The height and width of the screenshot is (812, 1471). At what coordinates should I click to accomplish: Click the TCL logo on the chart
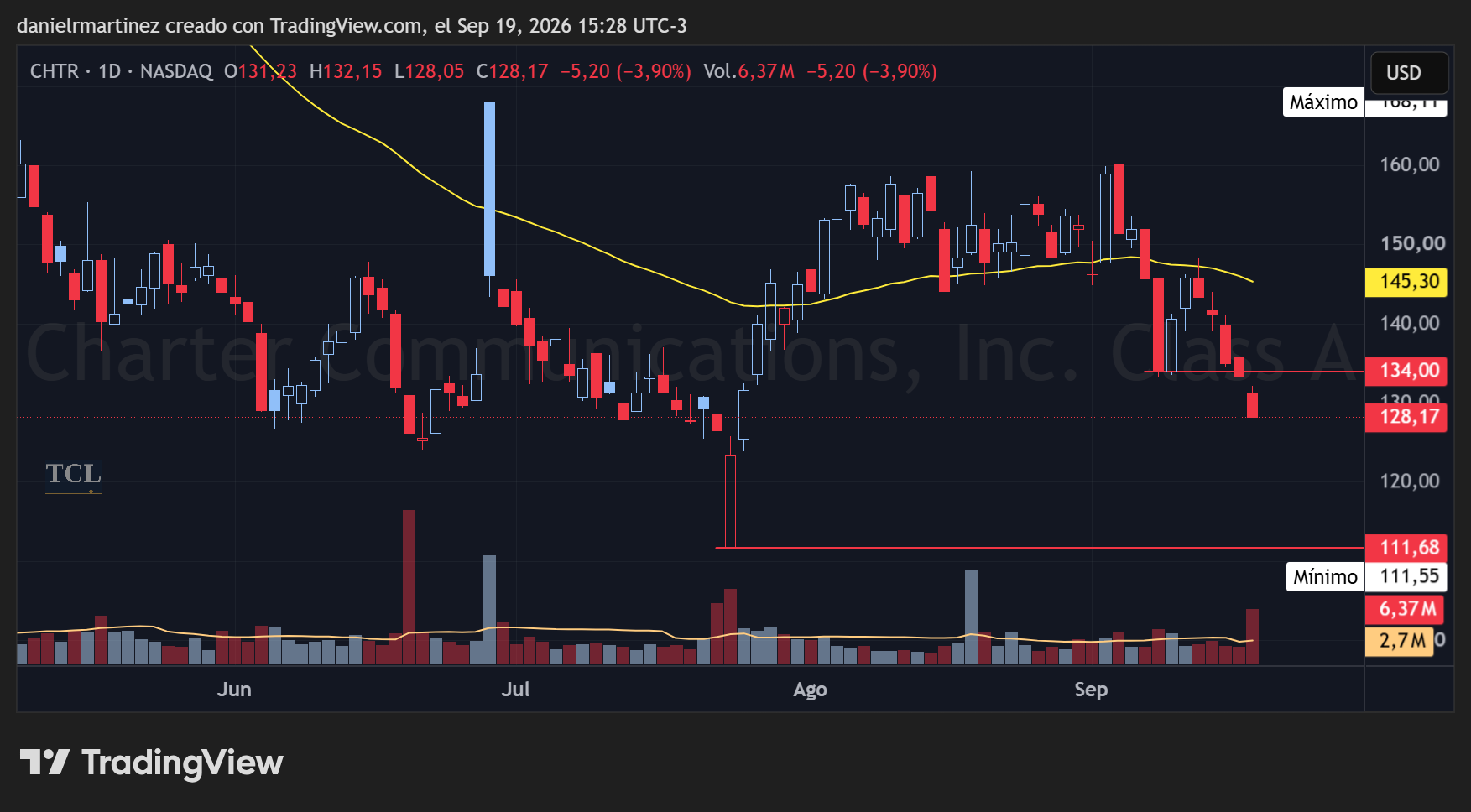74,476
